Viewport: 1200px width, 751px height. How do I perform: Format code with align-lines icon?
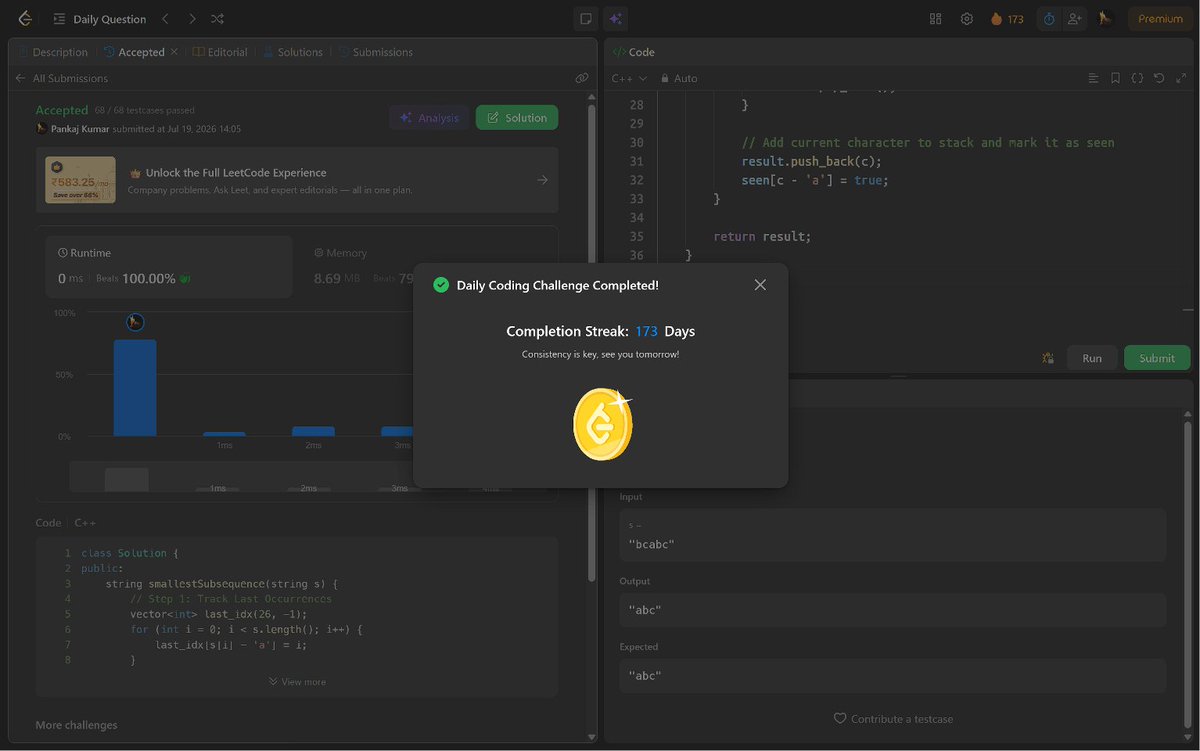1093,78
